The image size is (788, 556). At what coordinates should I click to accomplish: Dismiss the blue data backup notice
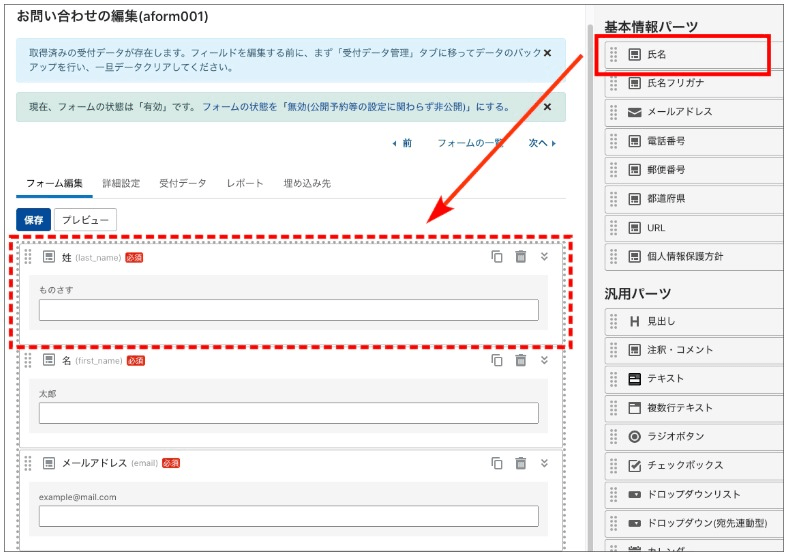(x=547, y=53)
